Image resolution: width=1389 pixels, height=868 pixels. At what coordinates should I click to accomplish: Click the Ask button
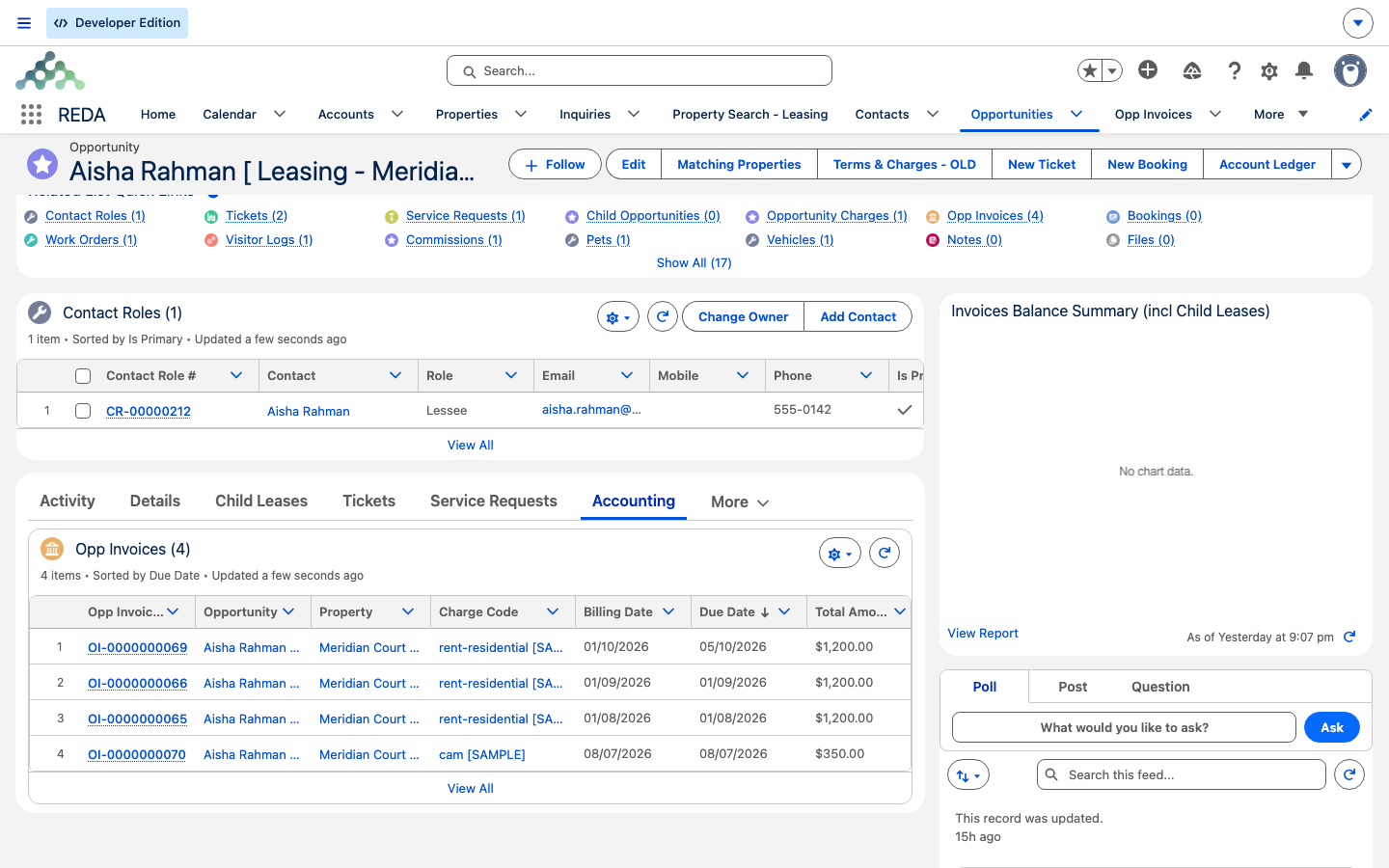[1332, 727]
